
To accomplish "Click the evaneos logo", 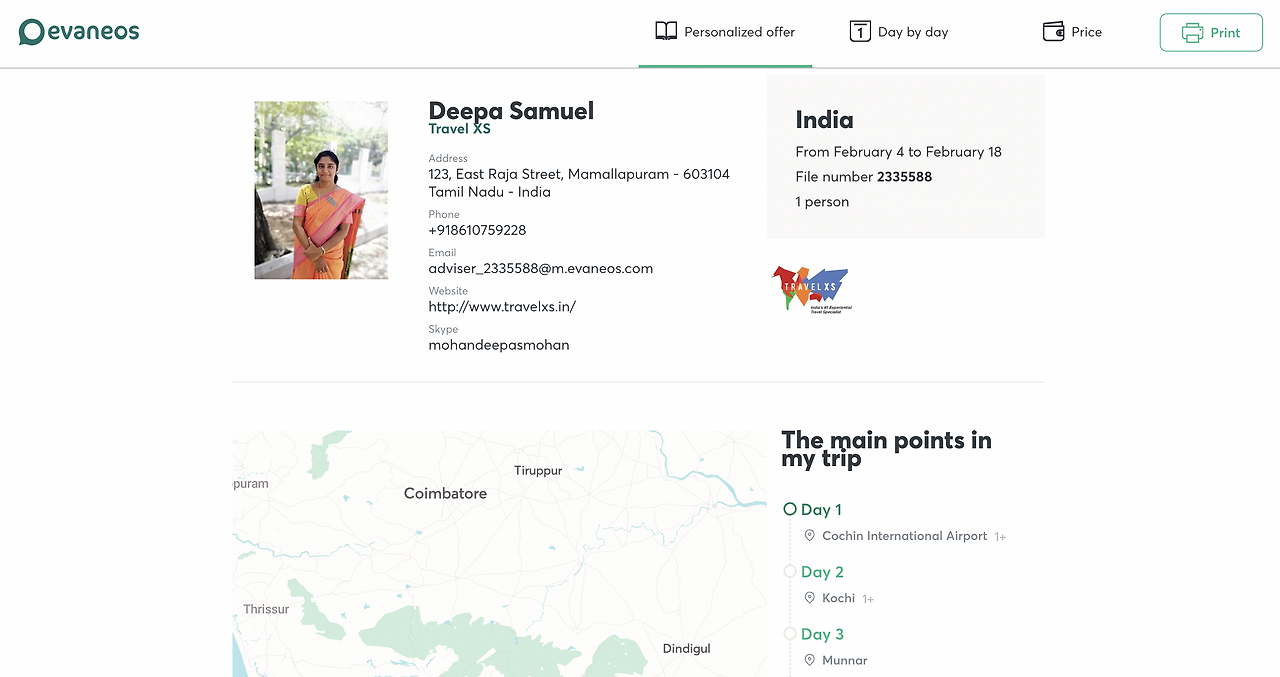I will (79, 32).
